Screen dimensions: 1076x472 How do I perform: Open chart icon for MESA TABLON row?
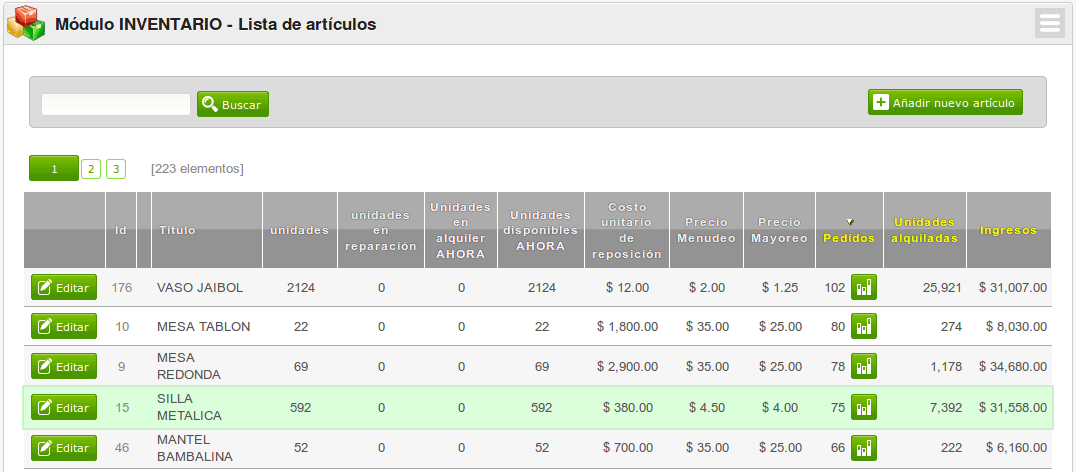click(863, 327)
